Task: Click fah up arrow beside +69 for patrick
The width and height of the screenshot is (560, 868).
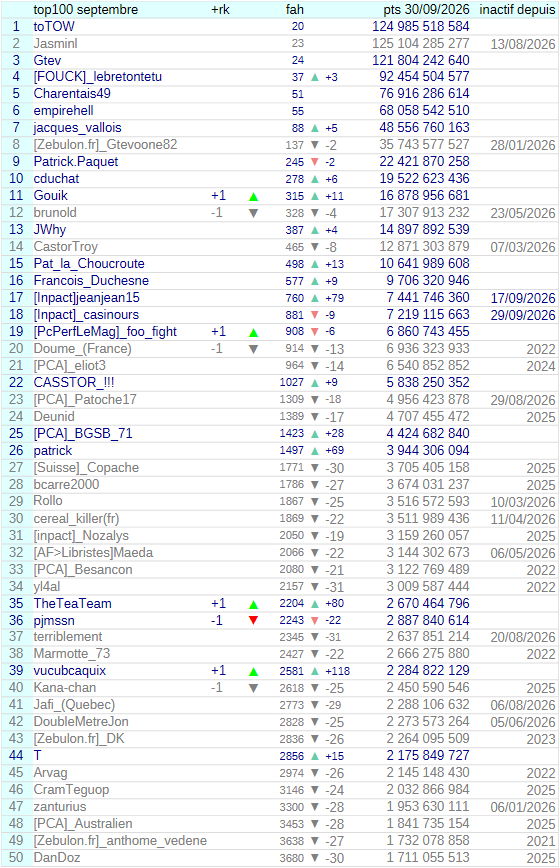Action: pyautogui.click(x=315, y=451)
